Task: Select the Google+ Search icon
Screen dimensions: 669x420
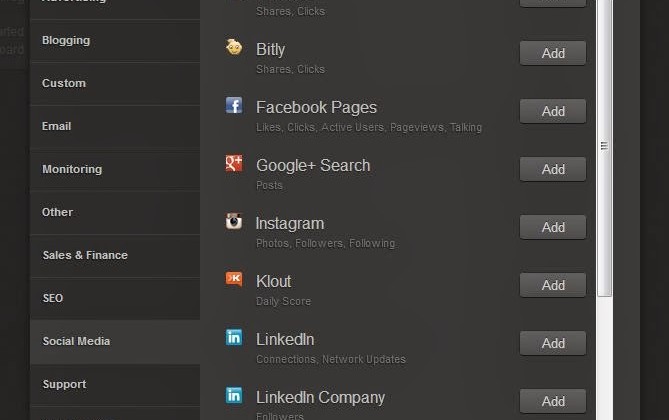Action: pyautogui.click(x=234, y=163)
